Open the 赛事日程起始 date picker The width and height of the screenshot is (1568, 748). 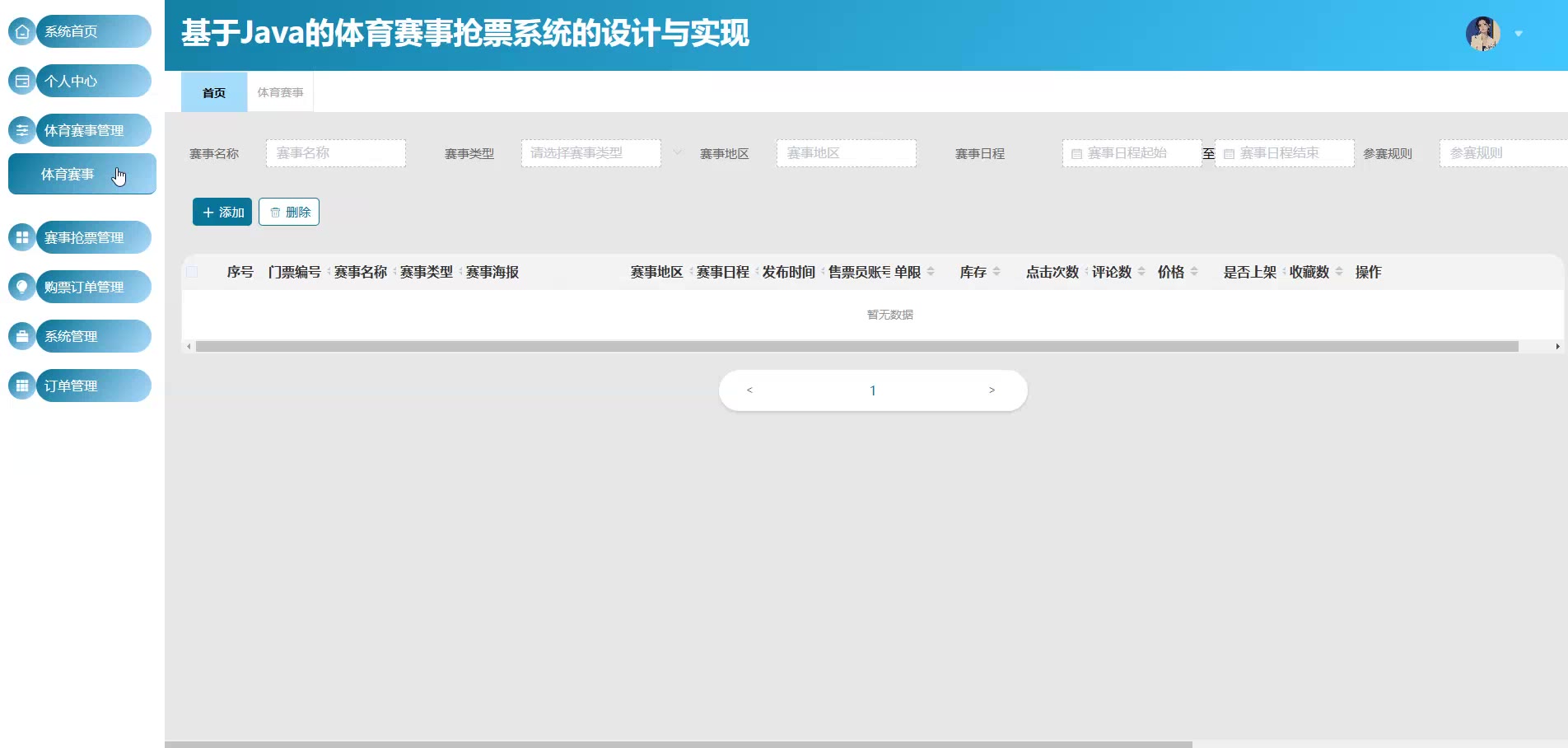[x=1132, y=153]
